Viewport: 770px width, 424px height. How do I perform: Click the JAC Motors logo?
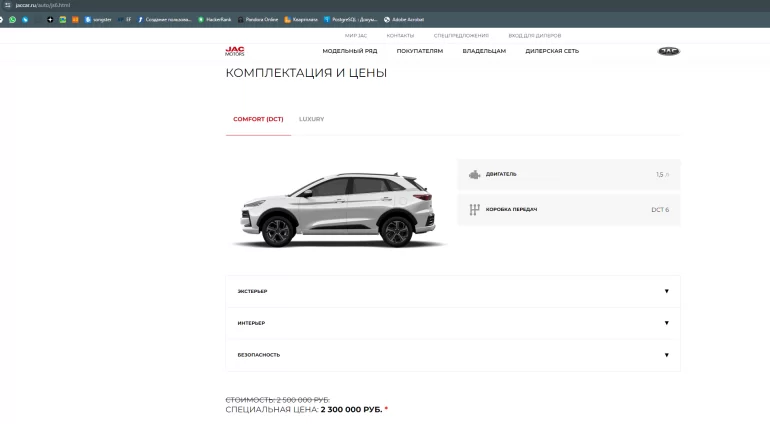[x=234, y=51]
